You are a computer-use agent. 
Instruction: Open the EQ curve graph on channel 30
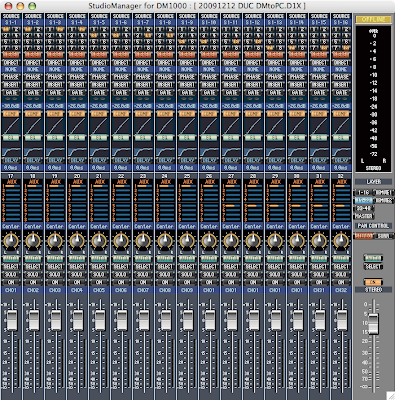coord(297,150)
